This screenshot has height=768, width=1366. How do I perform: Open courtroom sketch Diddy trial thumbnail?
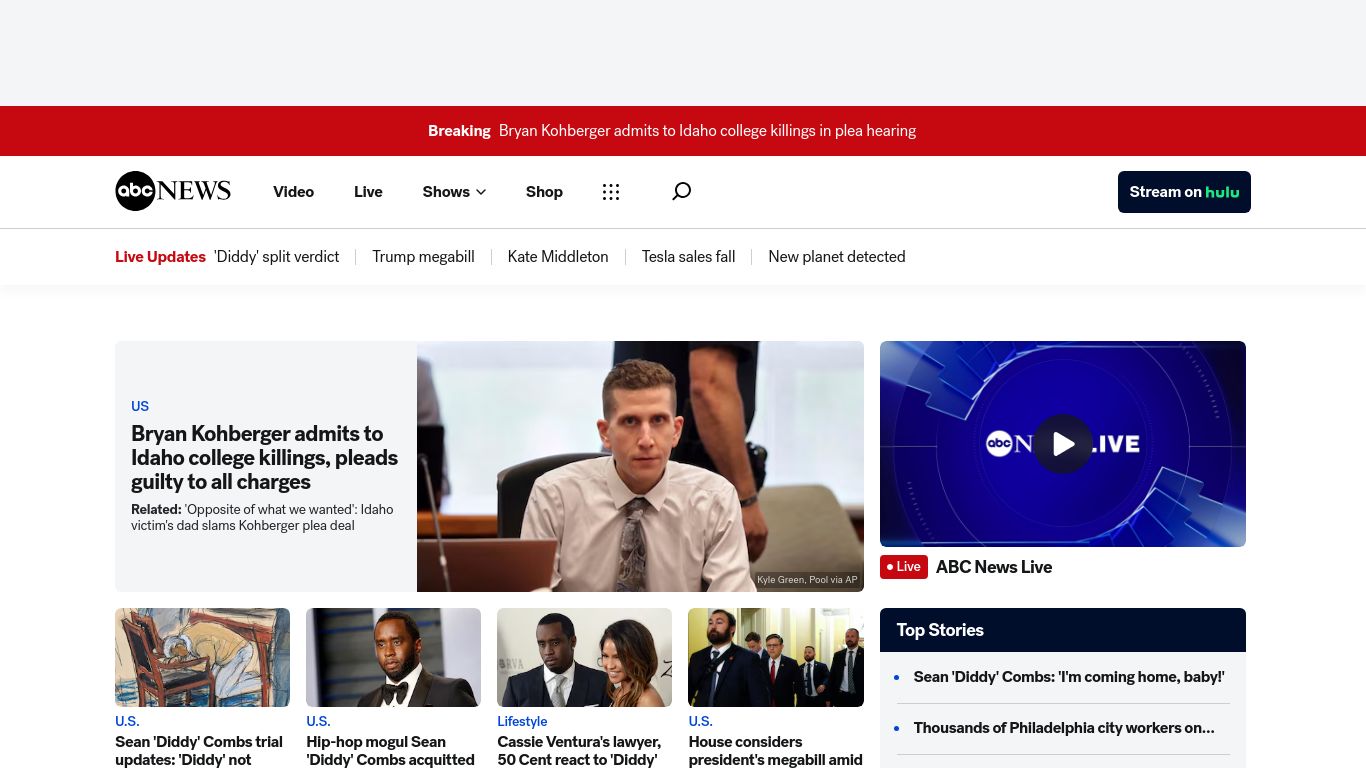(202, 657)
